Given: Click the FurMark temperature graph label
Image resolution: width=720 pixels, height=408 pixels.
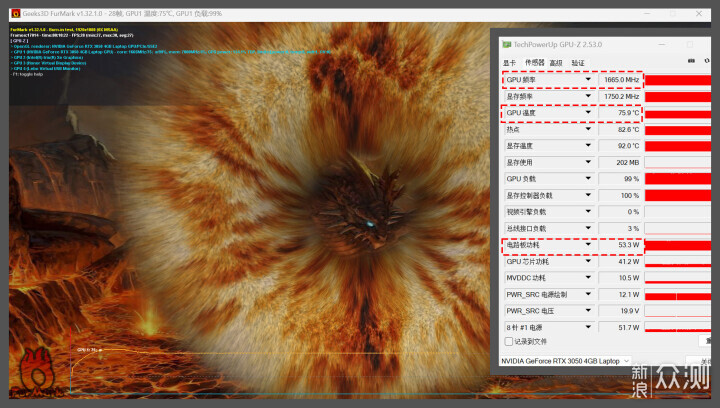Looking at the screenshot, I should point(87,350).
